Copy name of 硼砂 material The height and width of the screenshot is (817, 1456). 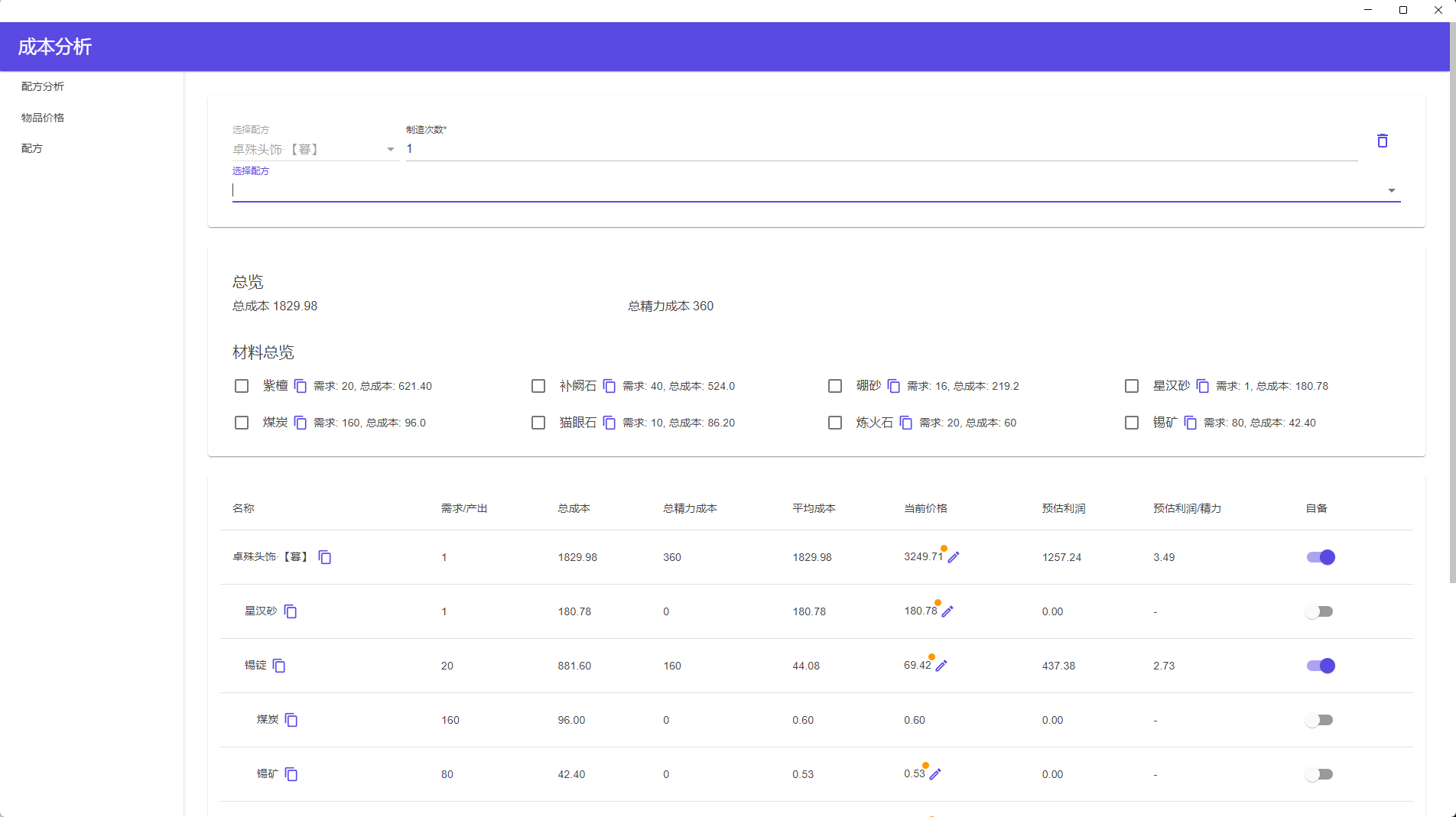894,387
